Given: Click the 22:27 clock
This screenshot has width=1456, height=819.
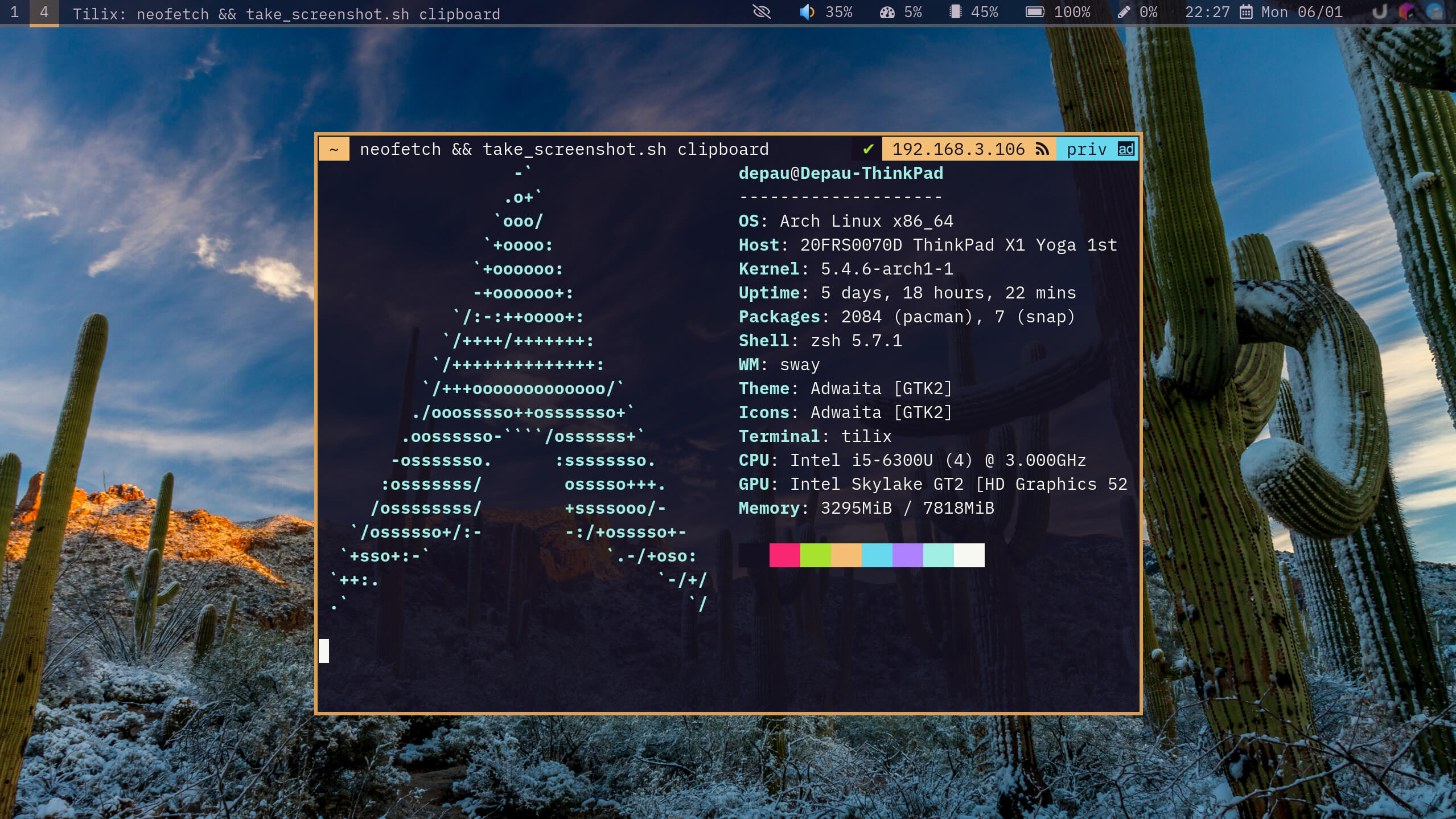Looking at the screenshot, I should pos(1207,13).
